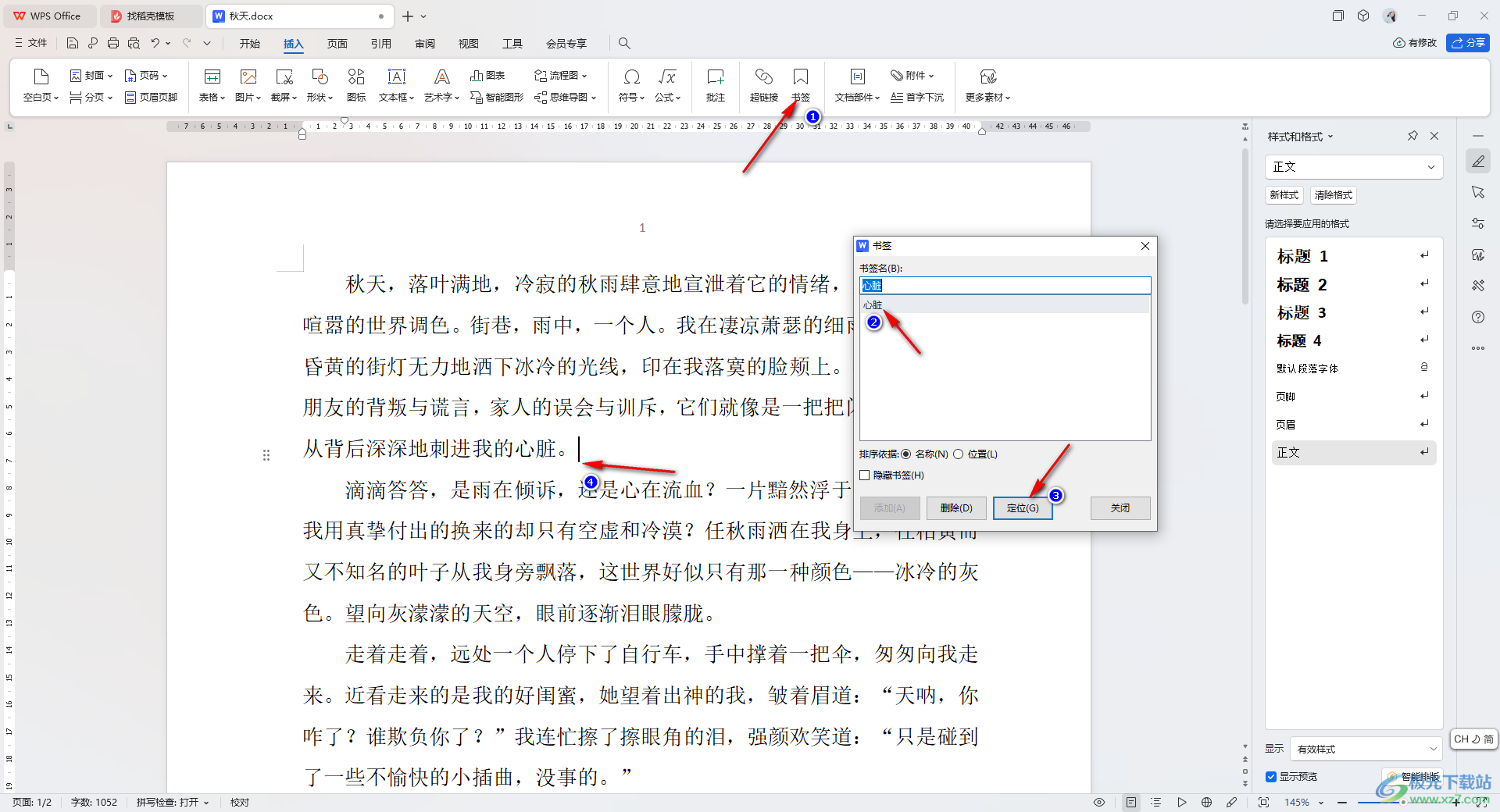The image size is (1500, 812).
Task: Click the Print icon in quick toolbar
Action: coord(113,43)
